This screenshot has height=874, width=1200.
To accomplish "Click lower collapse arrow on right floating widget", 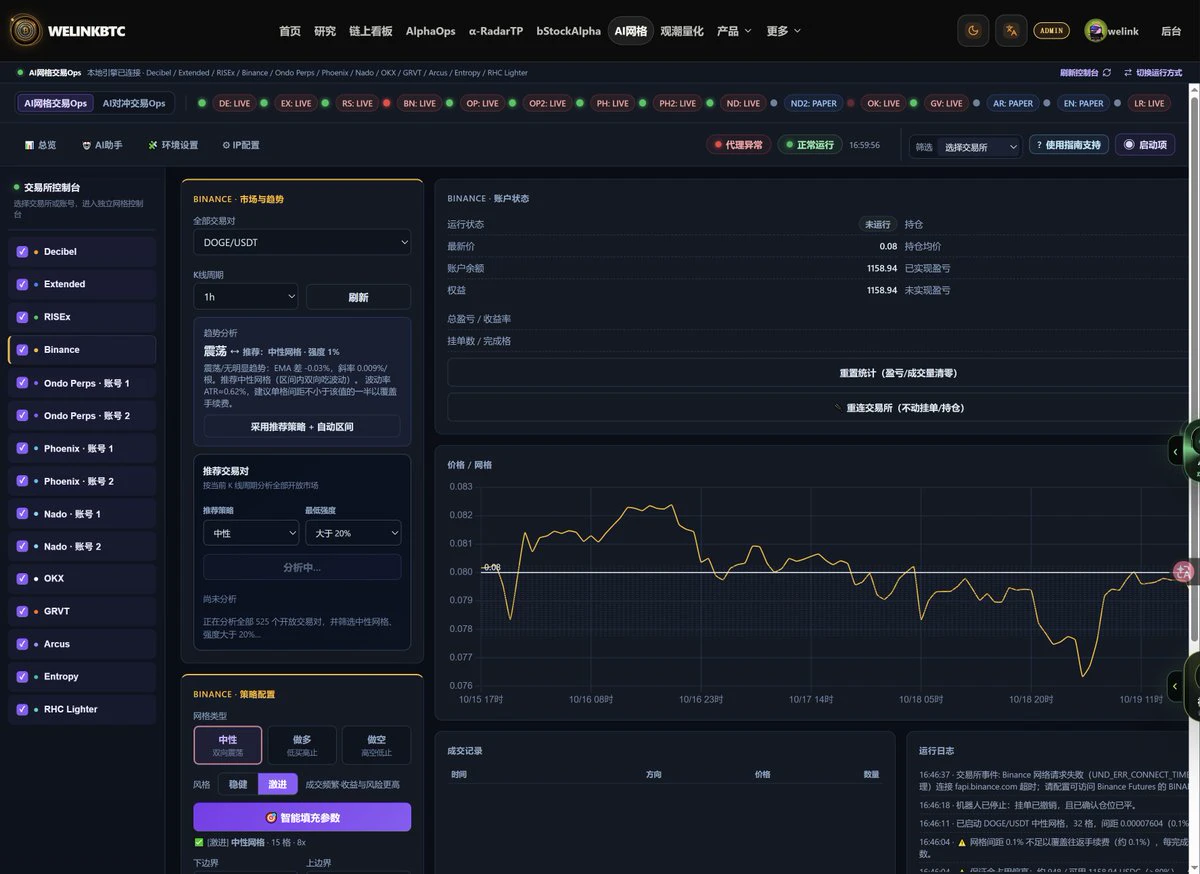I will coord(1176,686).
